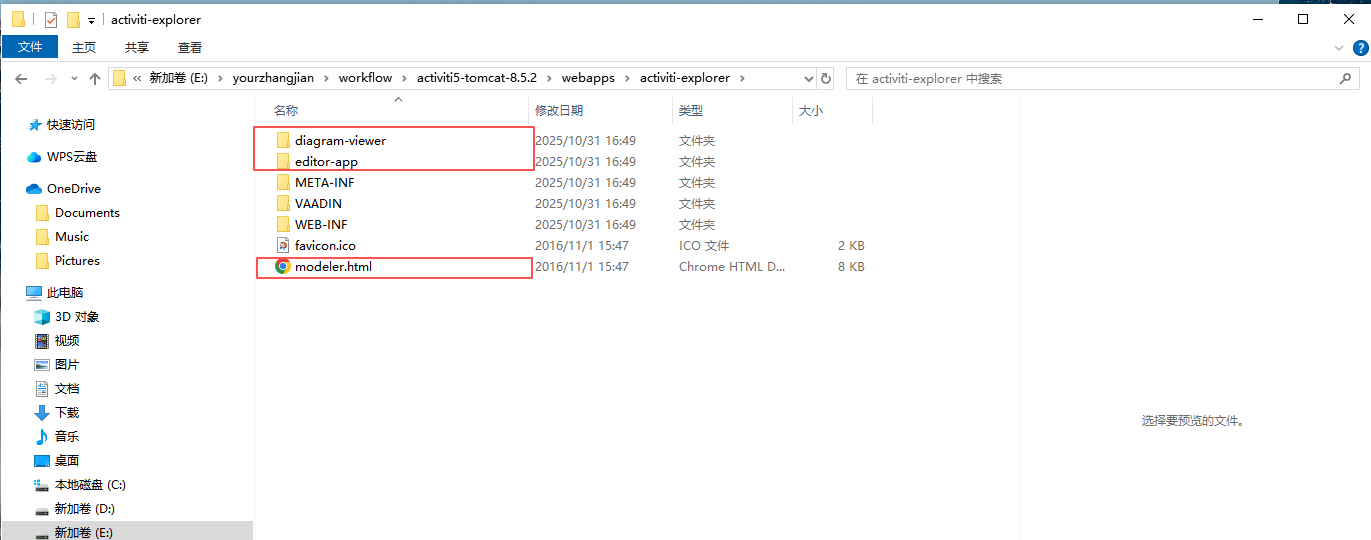Open the modeler.html Chrome file
This screenshot has width=1371, height=540.
pyautogui.click(x=333, y=267)
